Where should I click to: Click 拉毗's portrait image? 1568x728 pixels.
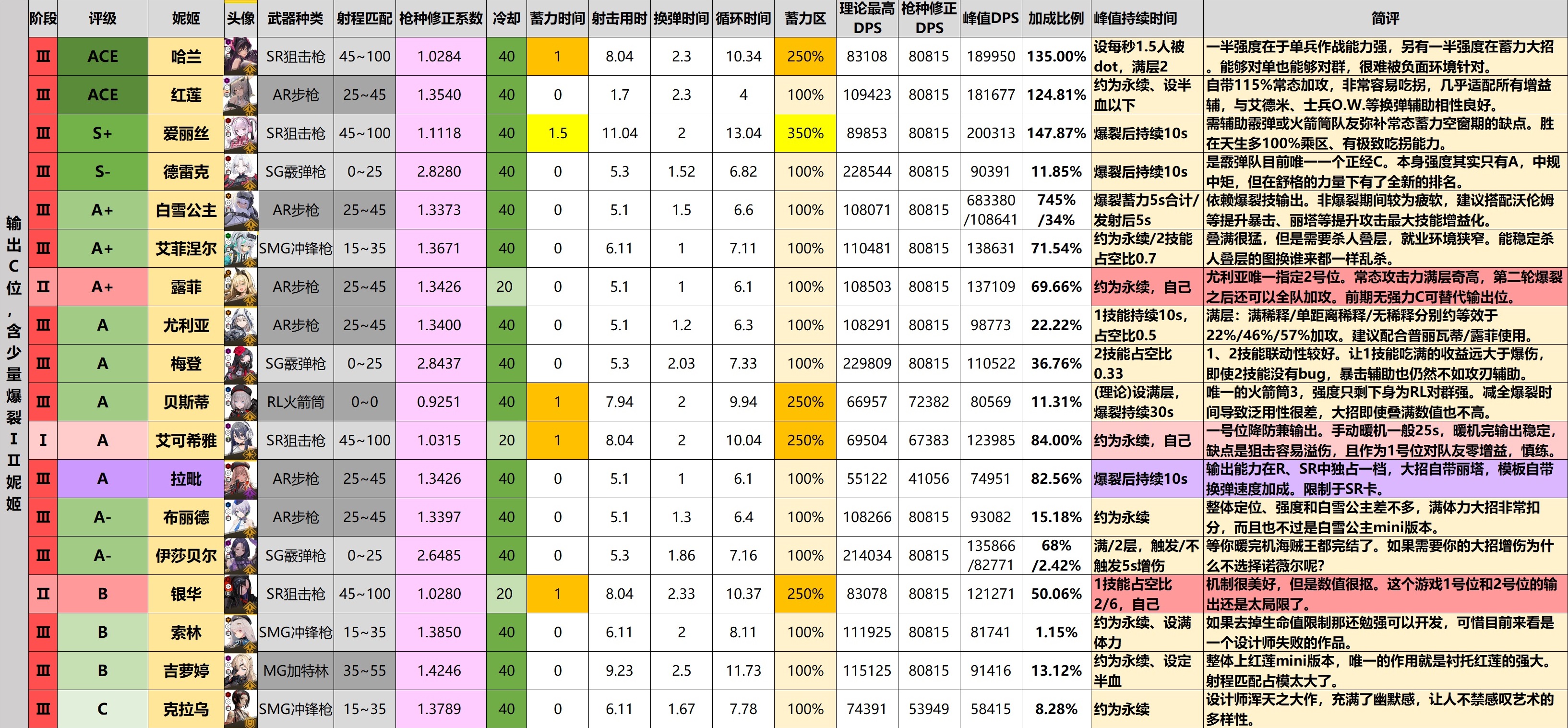click(x=240, y=478)
